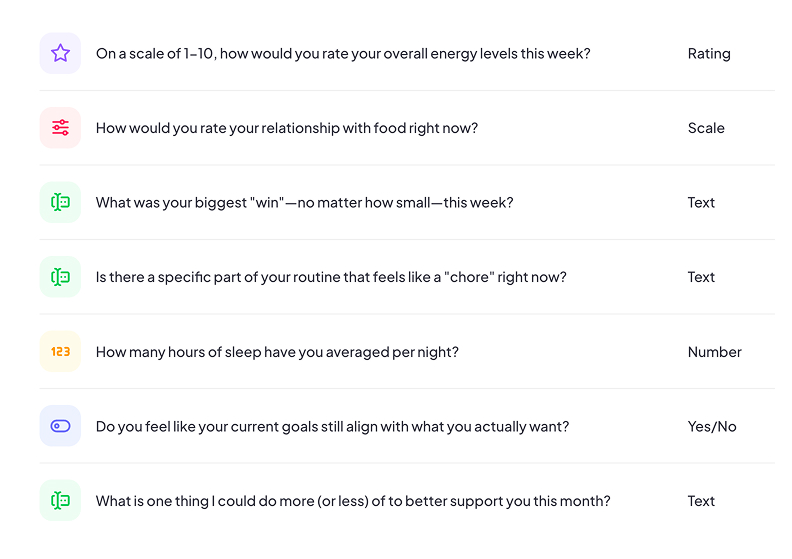
Task: Click the purple star rating icon
Action: pos(60,53)
